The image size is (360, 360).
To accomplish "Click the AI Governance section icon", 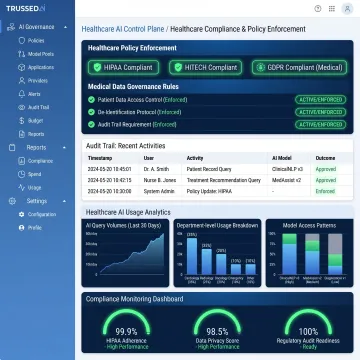I will [x=11, y=27].
